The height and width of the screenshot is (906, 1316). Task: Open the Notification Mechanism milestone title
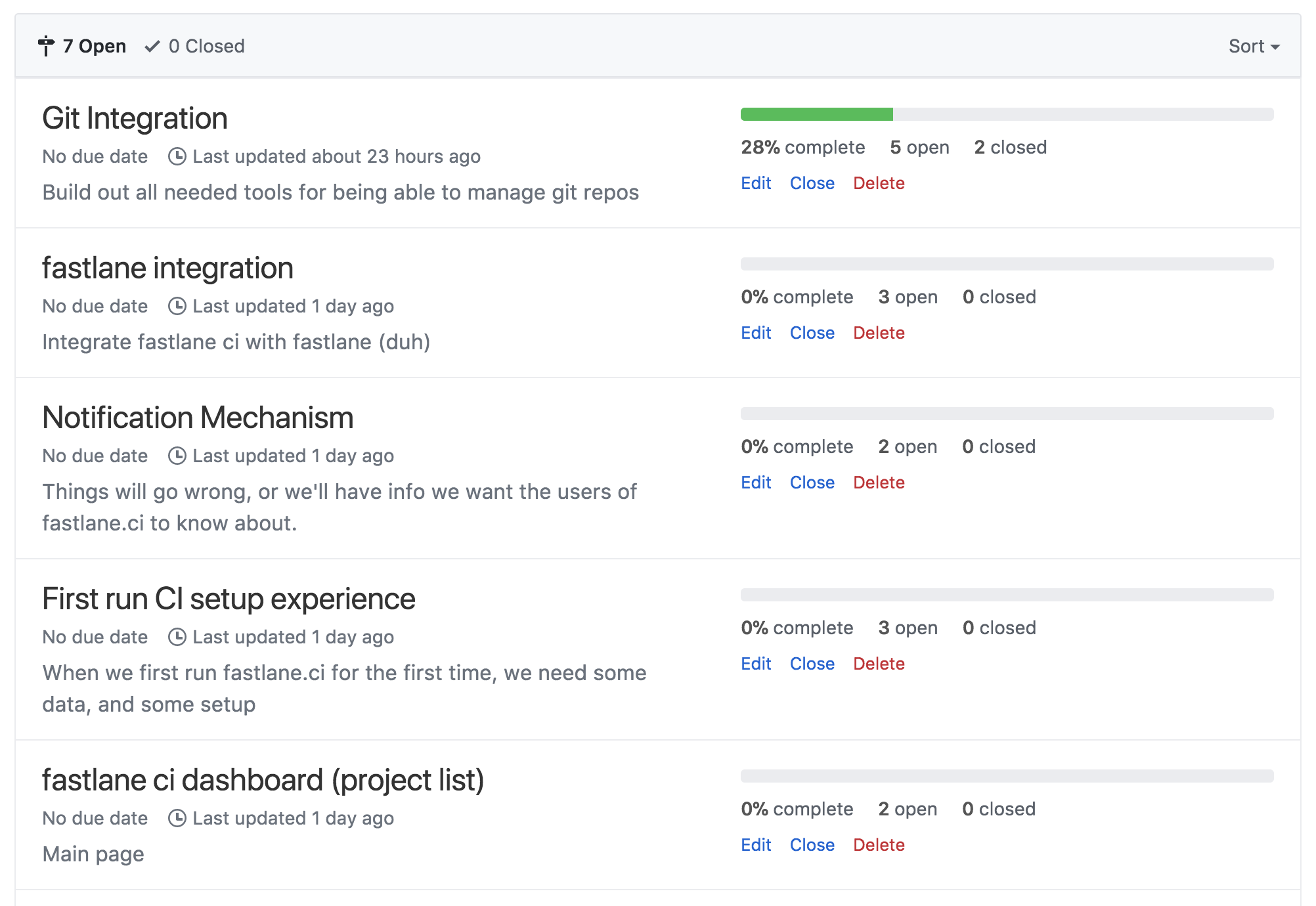click(198, 418)
